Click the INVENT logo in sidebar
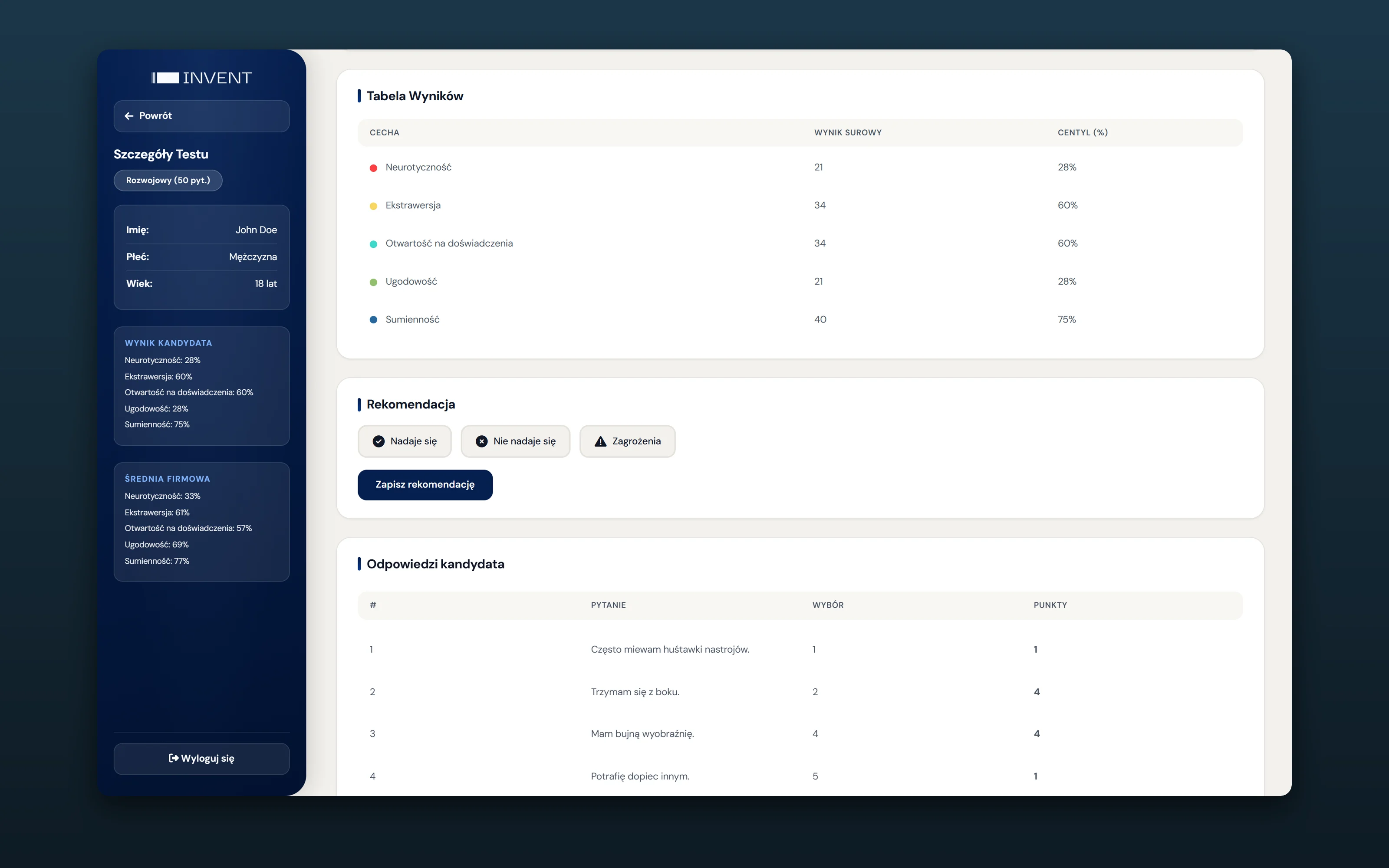 [x=201, y=78]
